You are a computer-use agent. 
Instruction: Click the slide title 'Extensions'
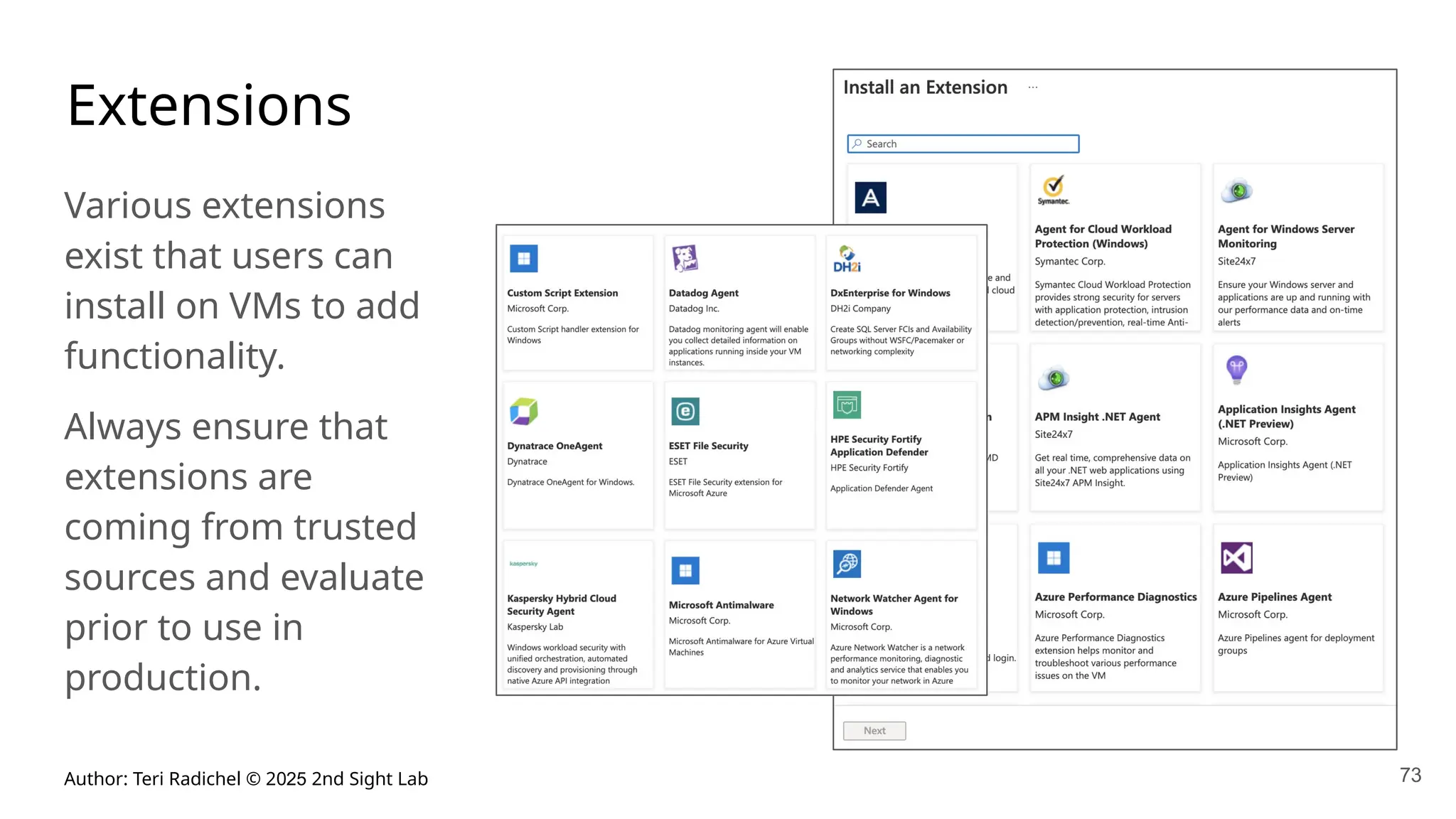(209, 105)
